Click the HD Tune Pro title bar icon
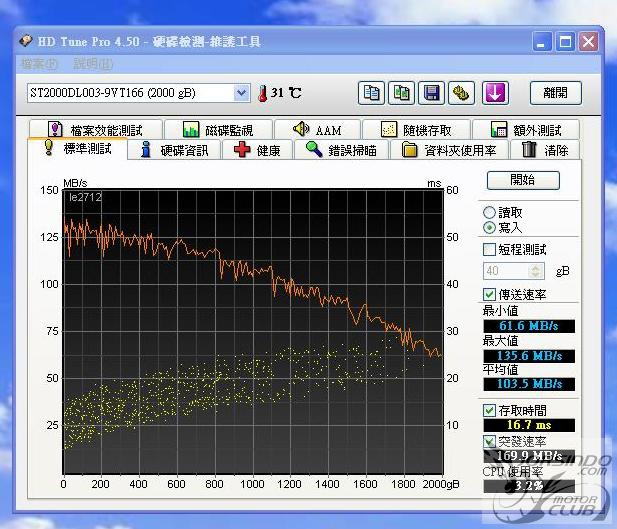617x529 pixels. point(26,41)
